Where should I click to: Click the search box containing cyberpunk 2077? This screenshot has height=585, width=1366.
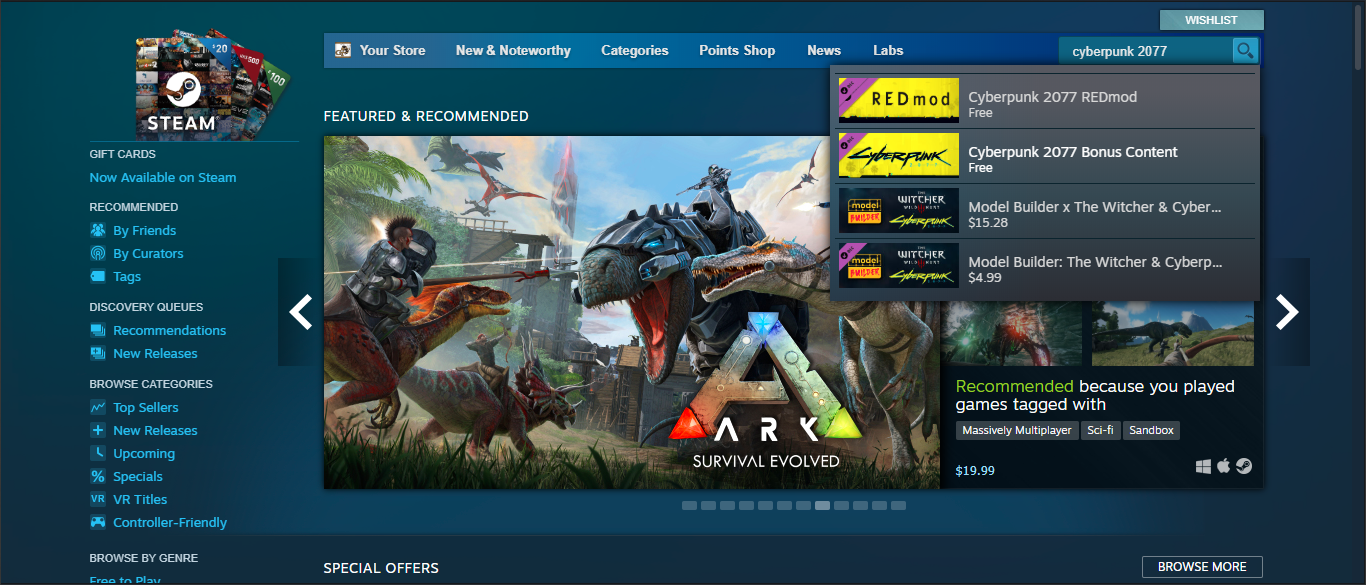(x=1147, y=51)
